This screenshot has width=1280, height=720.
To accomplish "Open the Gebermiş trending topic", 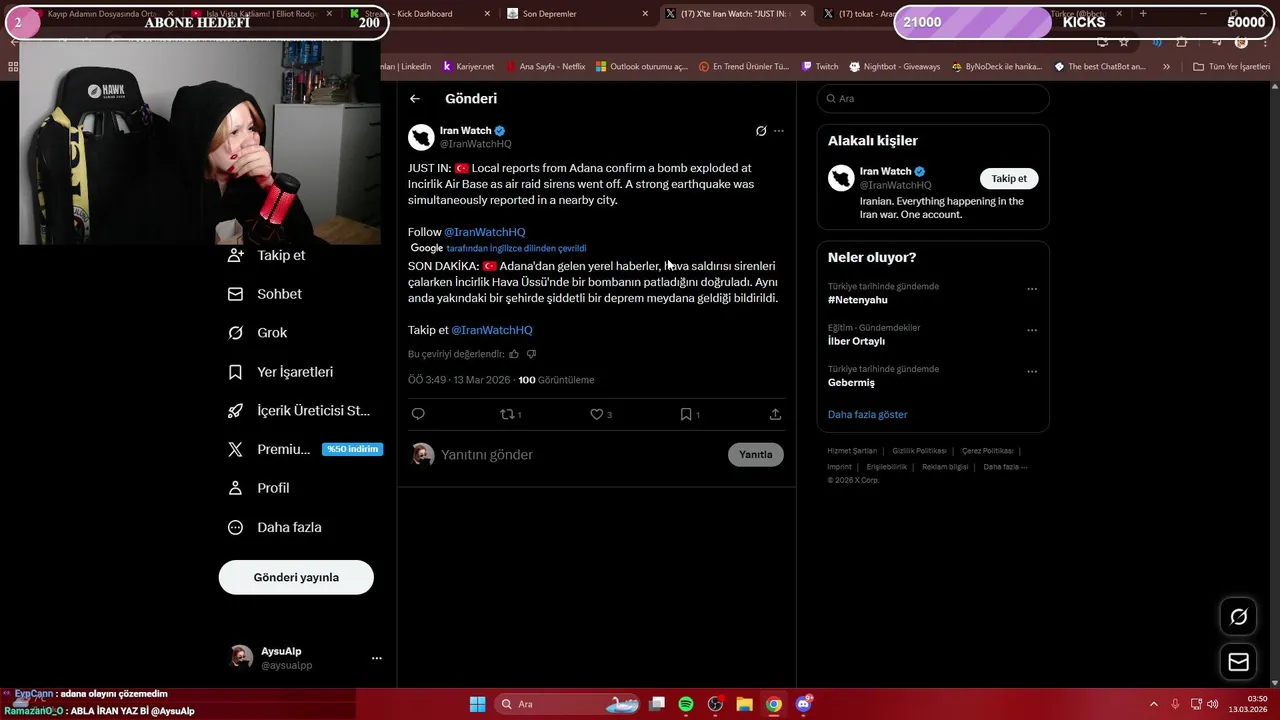I will pyautogui.click(x=851, y=383).
